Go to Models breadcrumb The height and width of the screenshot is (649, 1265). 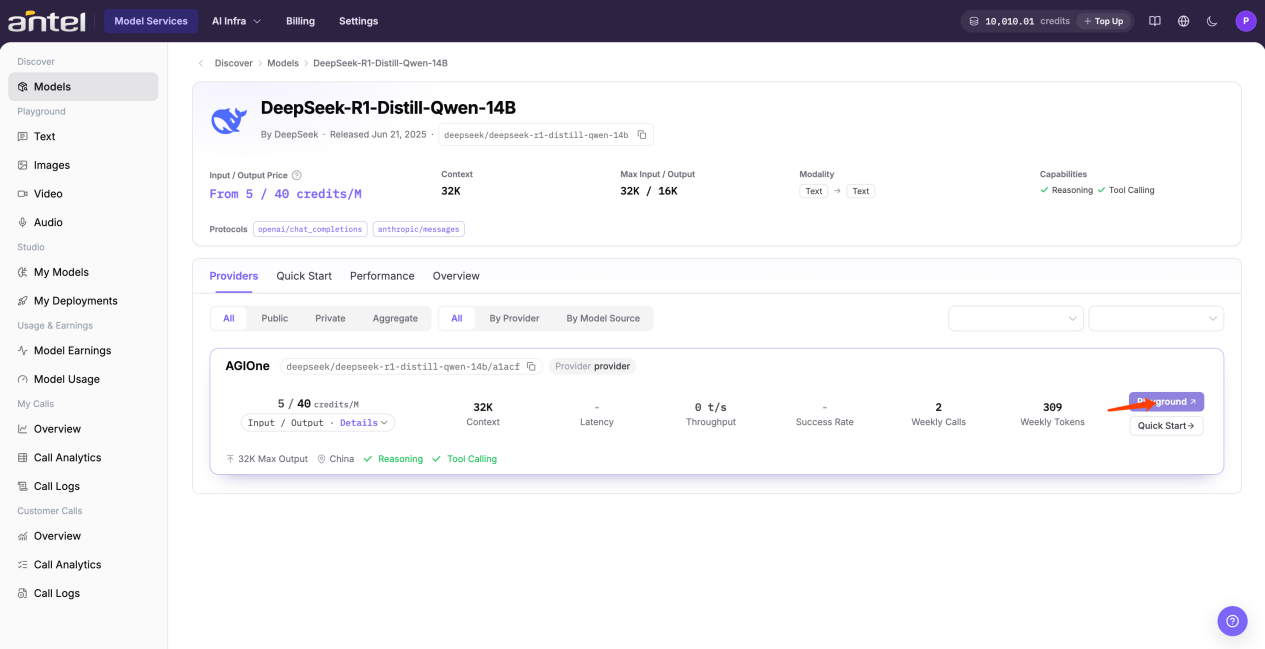283,63
